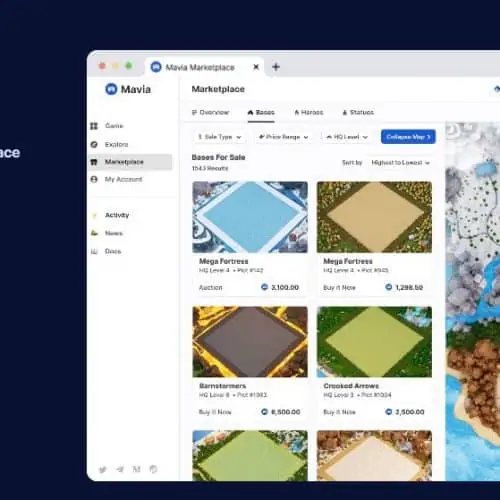
Task: Click Auction on the 3,100.00 Mega Fortress
Action: tap(211, 287)
